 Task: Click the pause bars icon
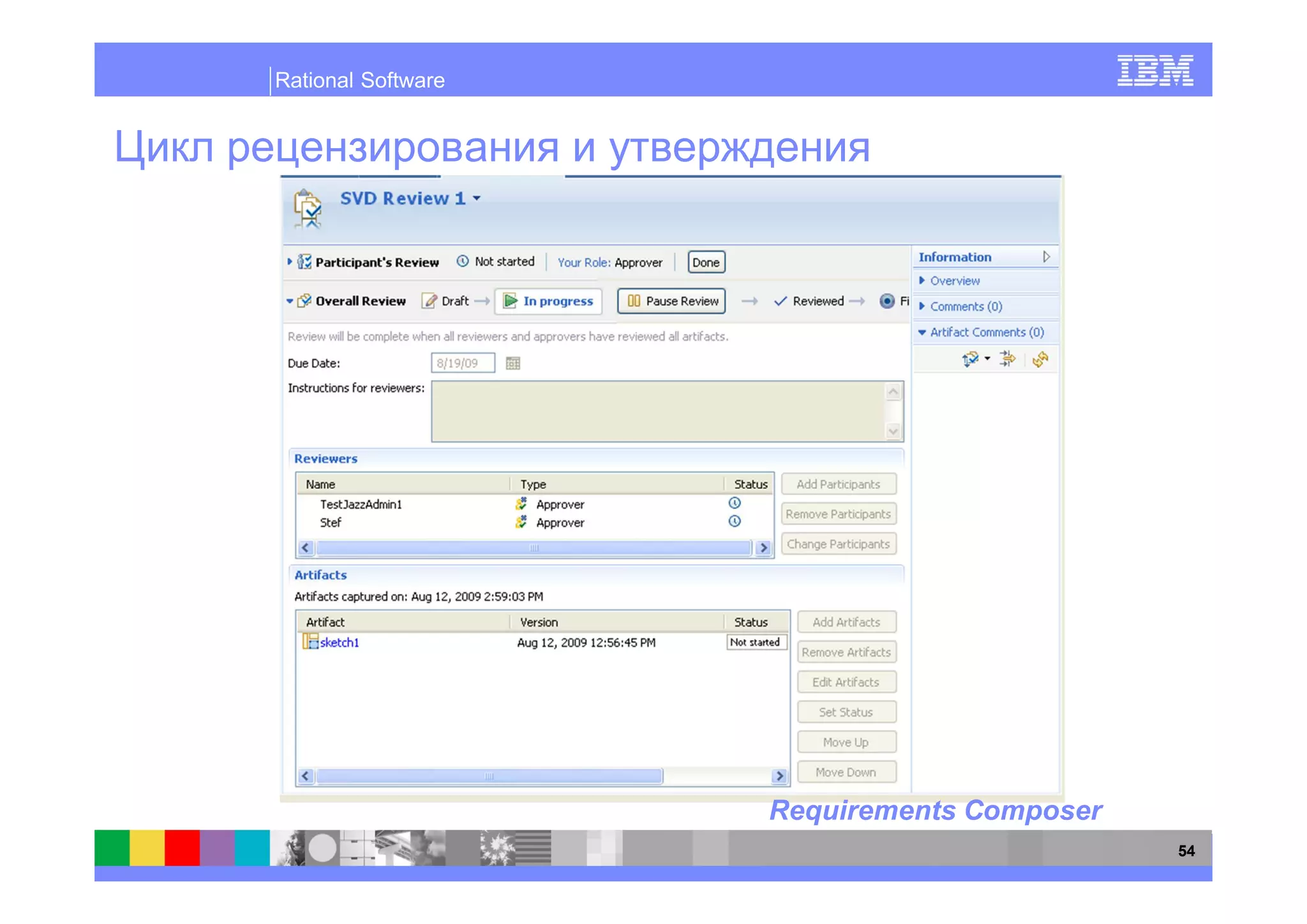click(634, 301)
